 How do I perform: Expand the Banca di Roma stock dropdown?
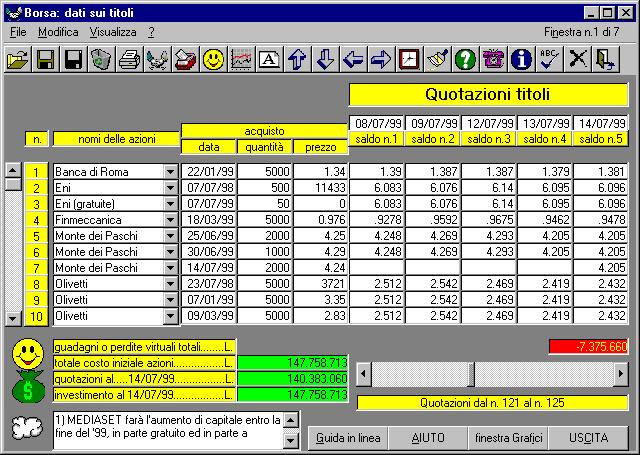(x=170, y=172)
